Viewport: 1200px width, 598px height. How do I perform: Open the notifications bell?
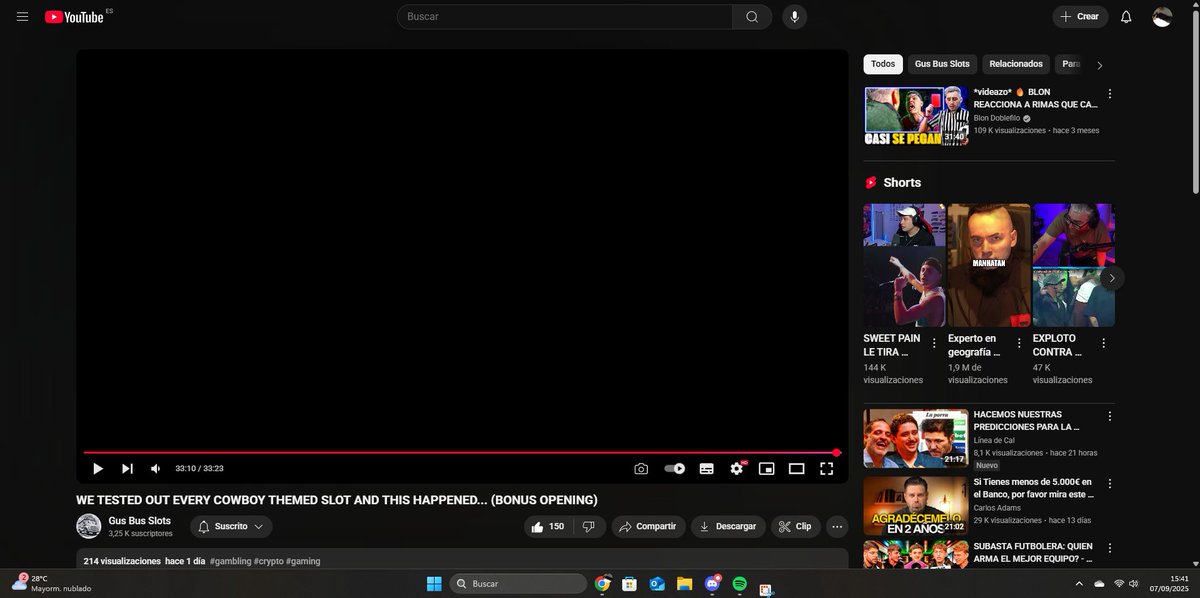pyautogui.click(x=1126, y=16)
